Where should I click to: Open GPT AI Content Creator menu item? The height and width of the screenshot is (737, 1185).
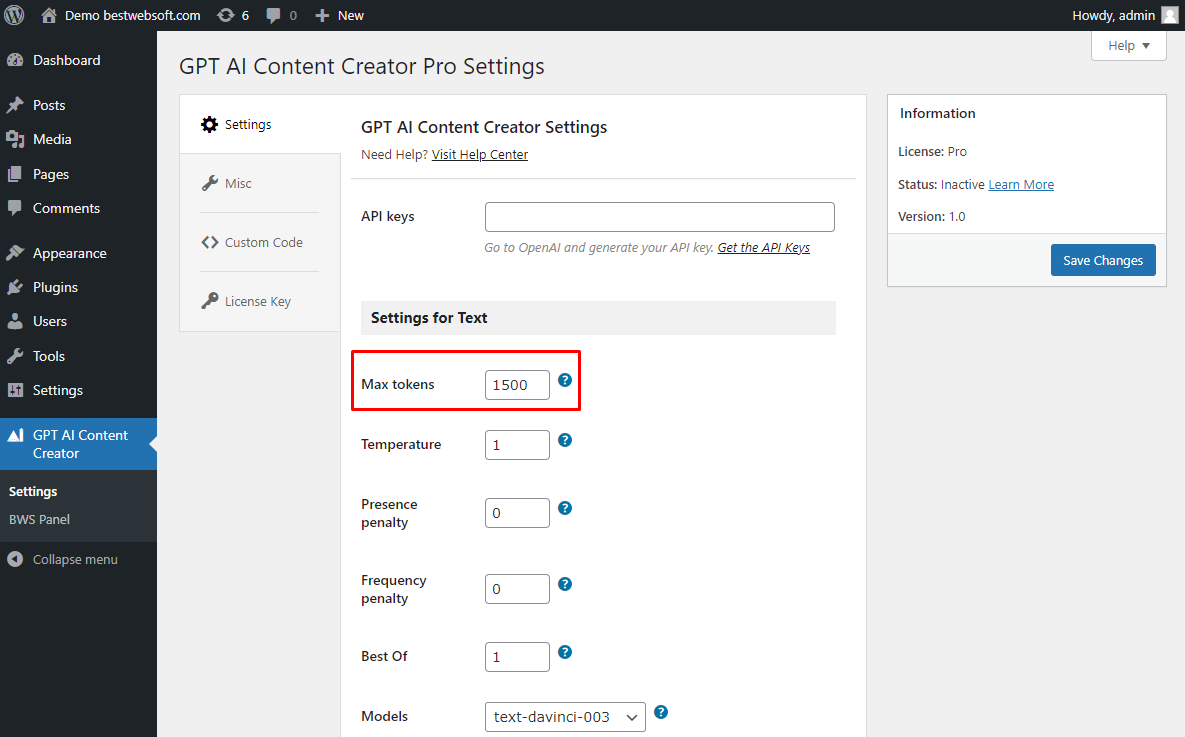pyautogui.click(x=79, y=444)
